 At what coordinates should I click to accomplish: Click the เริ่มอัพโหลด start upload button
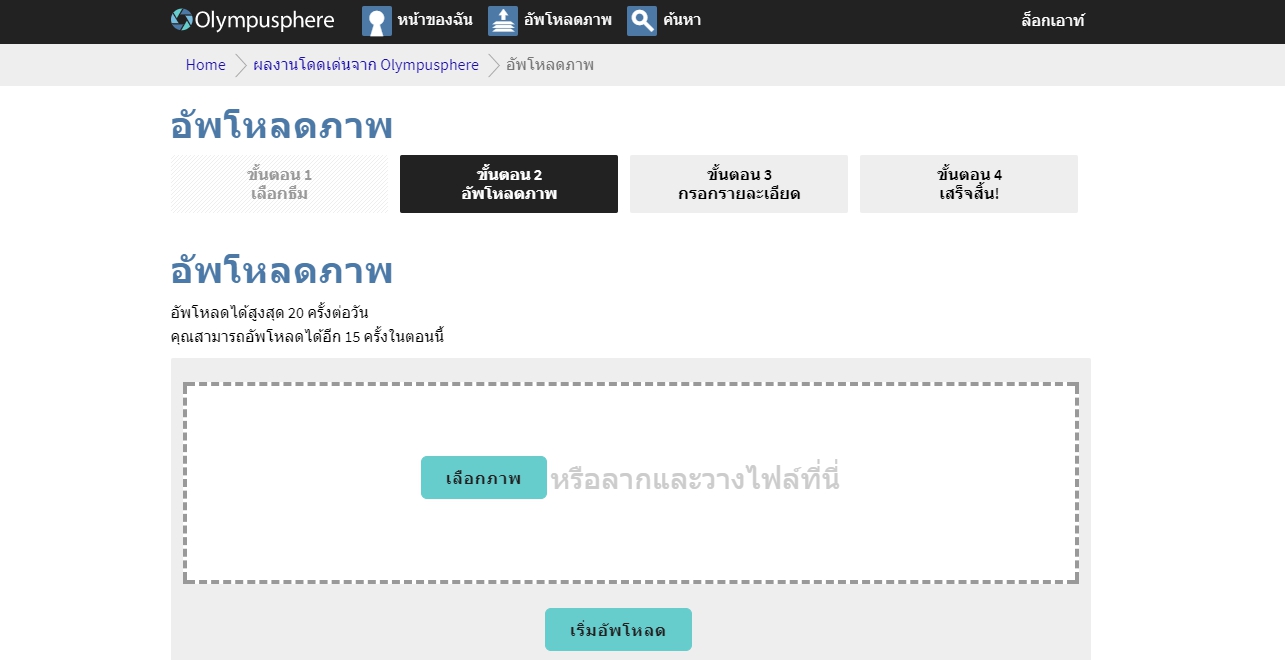(x=618, y=630)
